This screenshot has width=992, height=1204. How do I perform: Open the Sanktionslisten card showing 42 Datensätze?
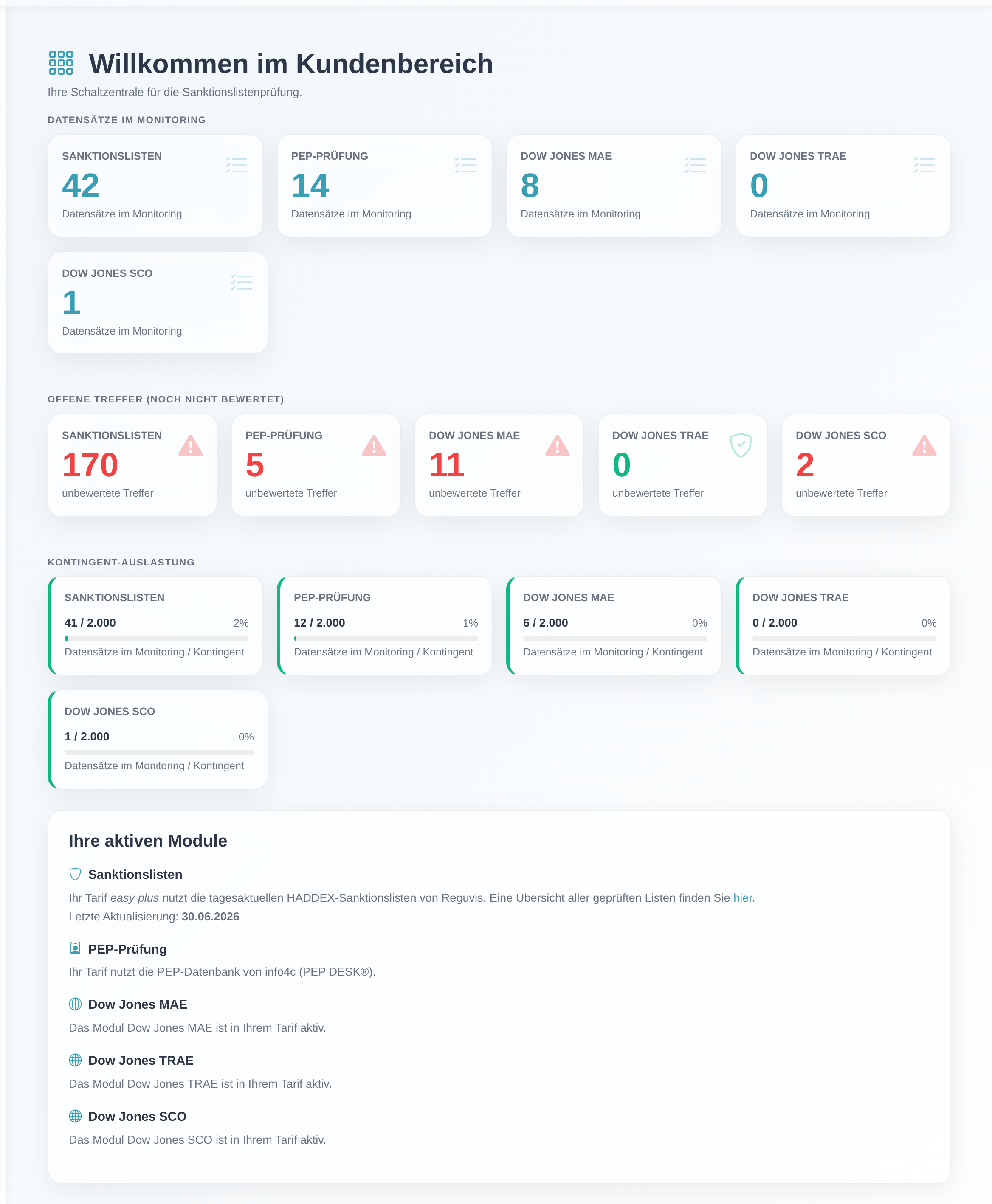click(155, 186)
